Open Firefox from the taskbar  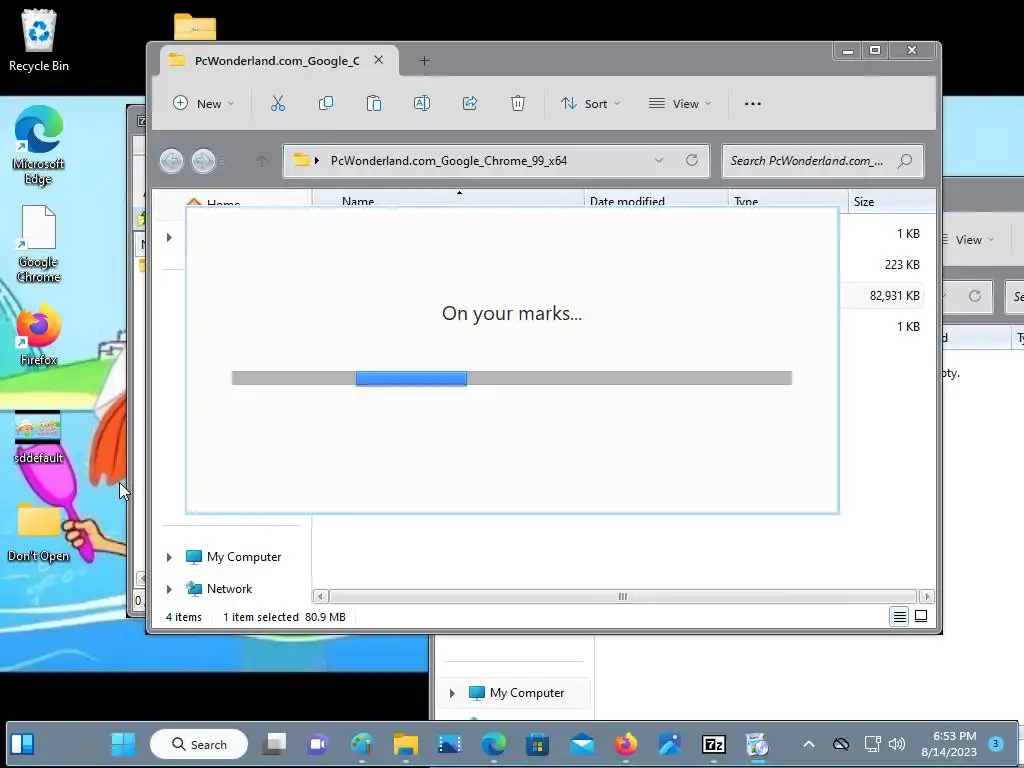pos(626,744)
